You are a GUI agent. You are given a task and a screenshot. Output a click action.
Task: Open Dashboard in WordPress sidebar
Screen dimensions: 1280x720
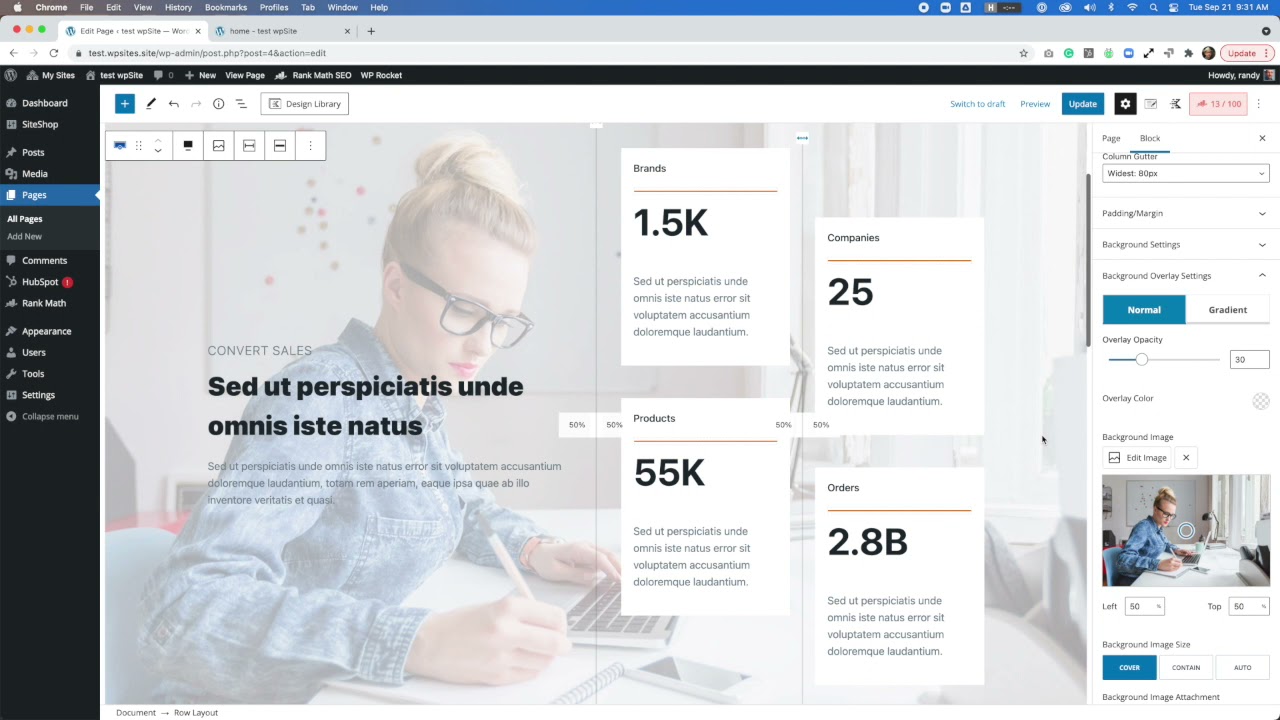pyautogui.click(x=45, y=103)
